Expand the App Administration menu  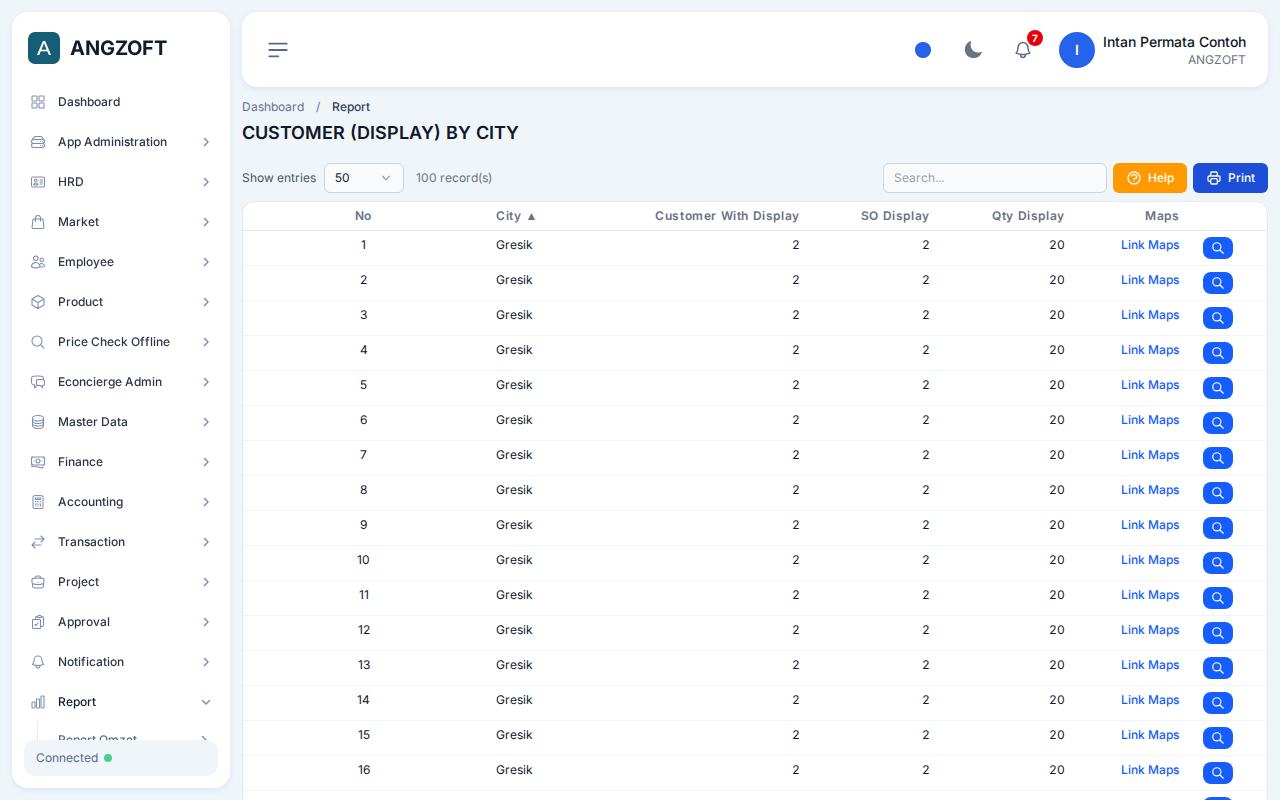pos(121,142)
